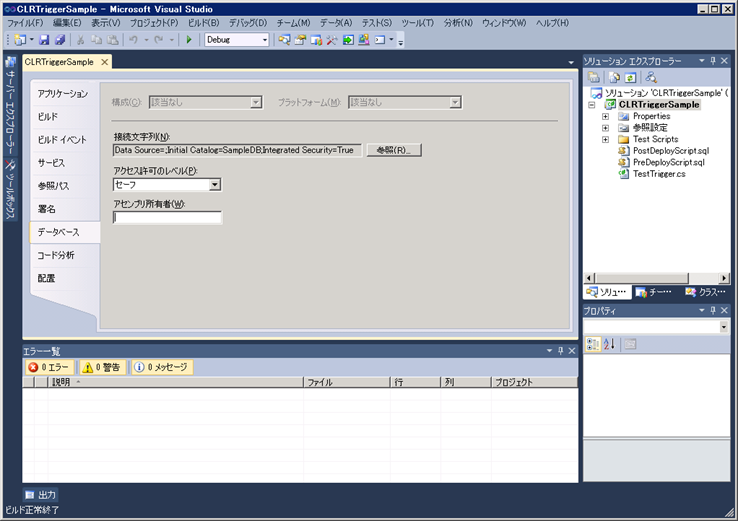Viewport: 738px width, 521px height.
Task: Select TestTrigger.cs in Solution Explorer
Action: point(659,174)
